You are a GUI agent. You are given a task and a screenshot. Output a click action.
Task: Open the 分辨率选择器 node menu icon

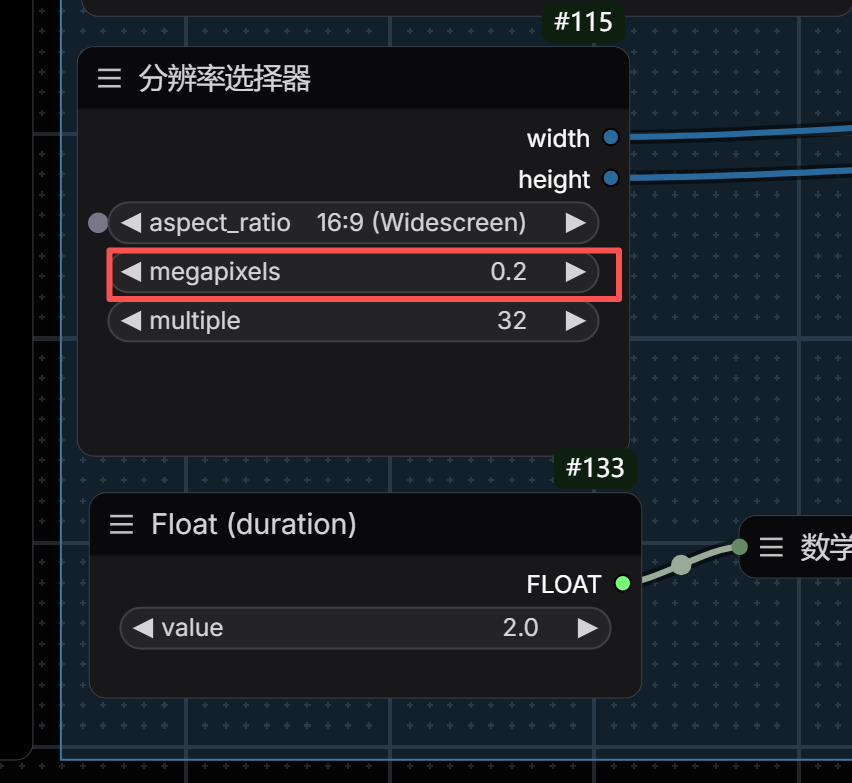coord(109,78)
